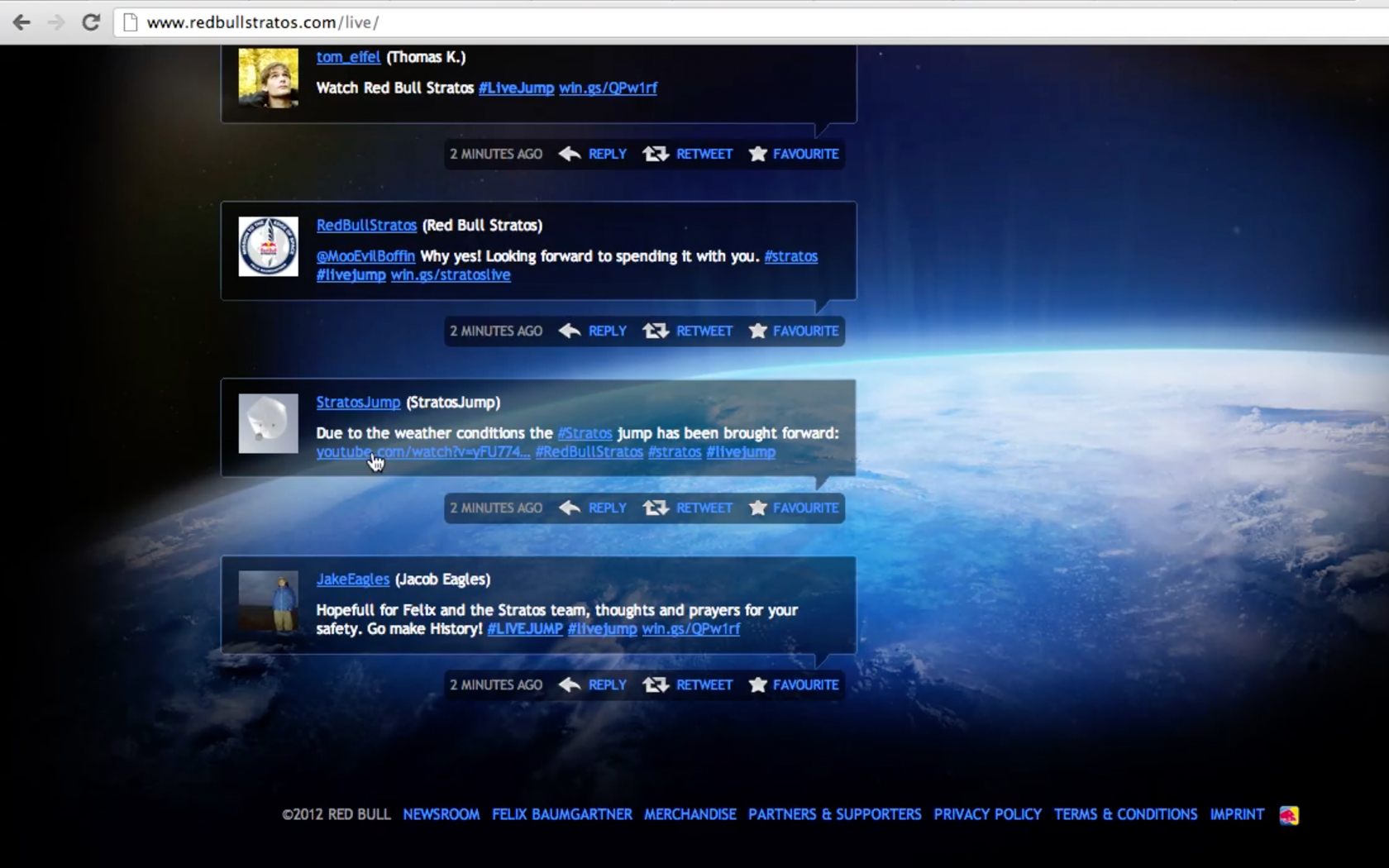Open the Newsroom footer link
1389x868 pixels.
(441, 814)
